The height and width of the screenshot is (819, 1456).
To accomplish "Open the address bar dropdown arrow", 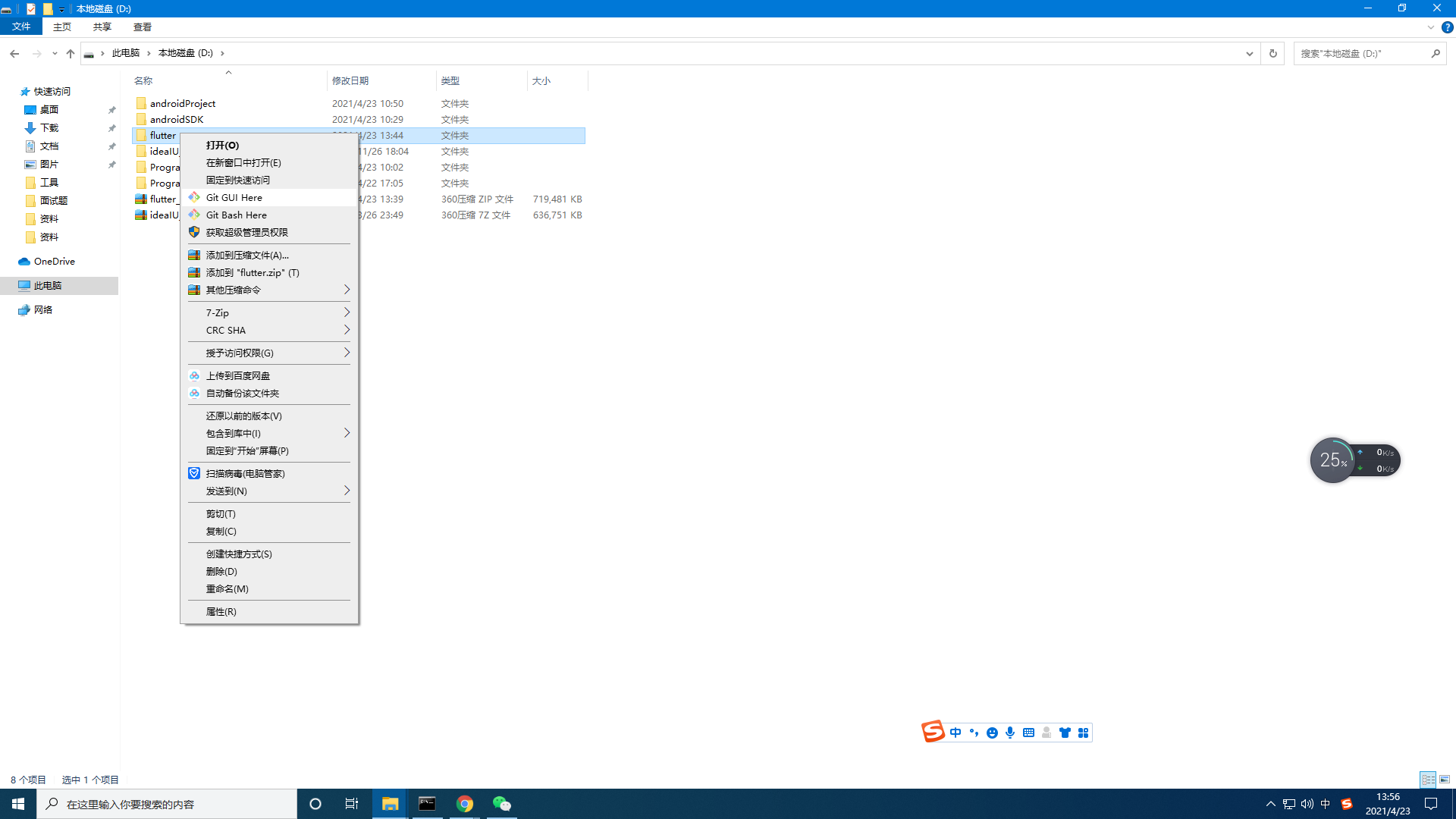I will point(1250,53).
